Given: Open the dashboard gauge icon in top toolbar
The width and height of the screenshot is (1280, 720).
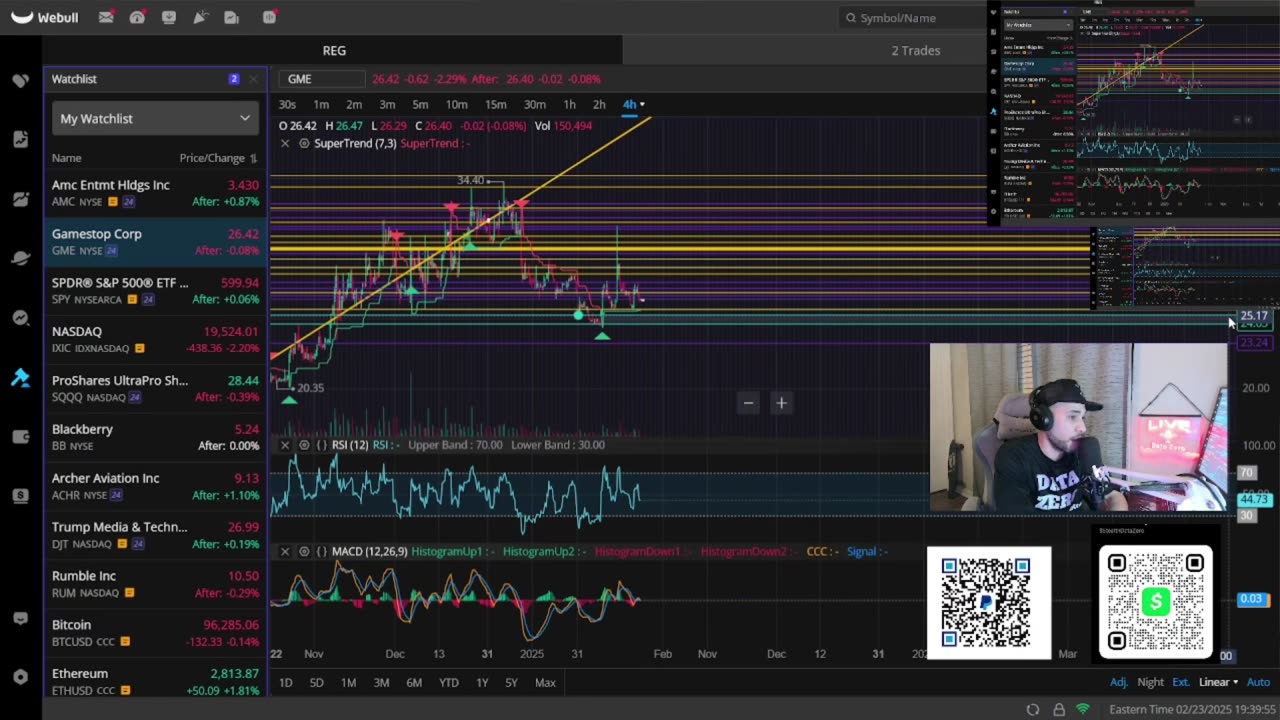Looking at the screenshot, I should 137,17.
